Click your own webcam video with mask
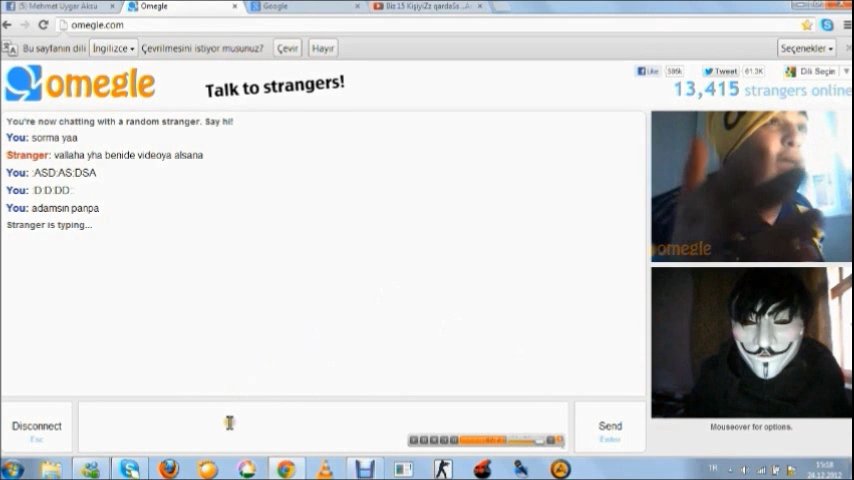The height and width of the screenshot is (480, 854). 751,342
